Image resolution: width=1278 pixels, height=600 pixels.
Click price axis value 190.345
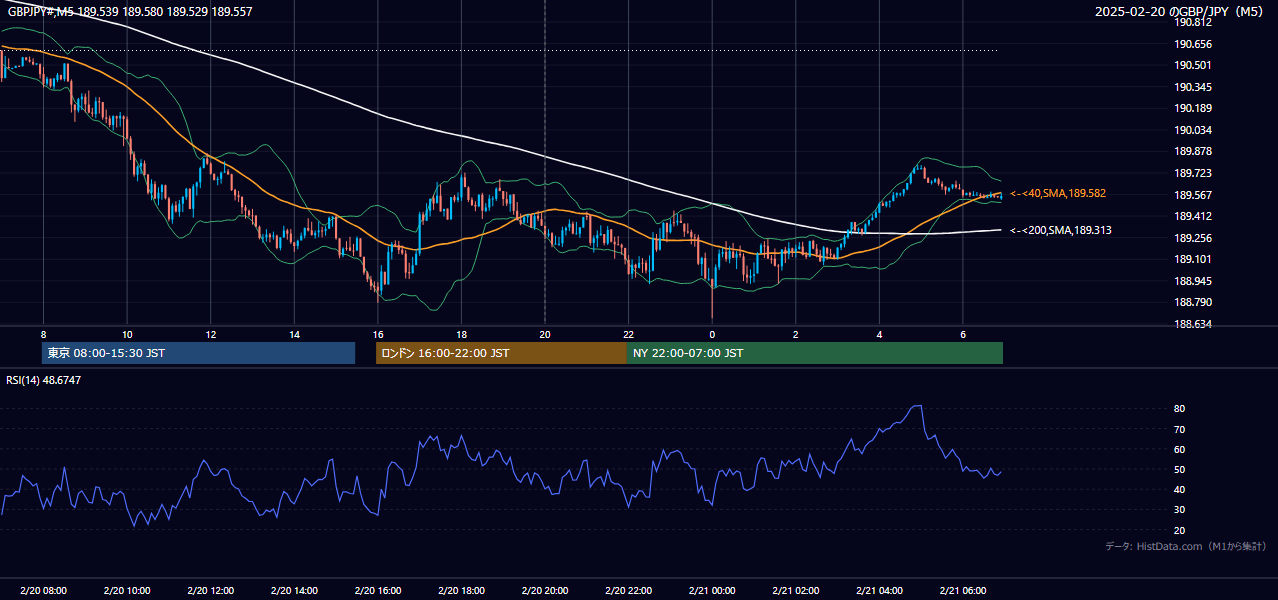coord(1193,87)
